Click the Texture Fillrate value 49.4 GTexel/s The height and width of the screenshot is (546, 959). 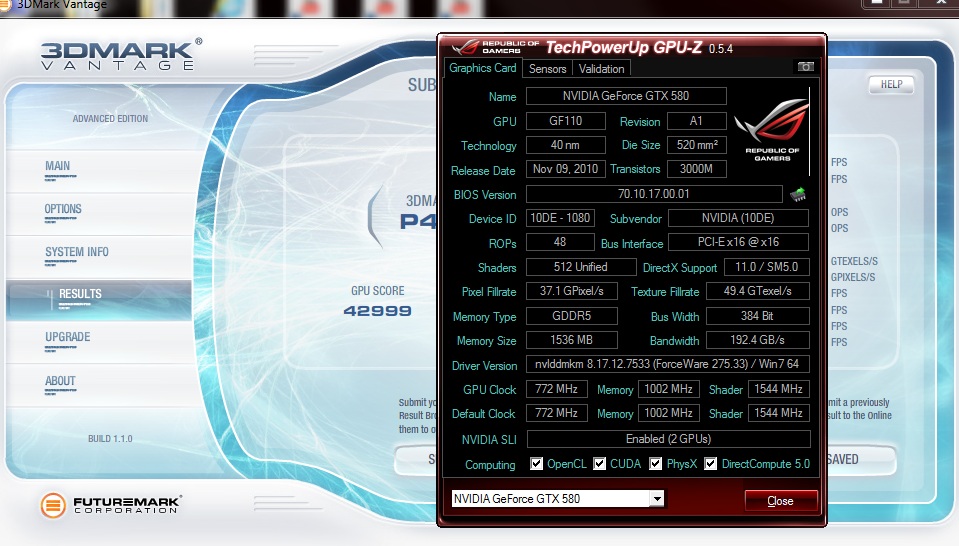pyautogui.click(x=758, y=291)
